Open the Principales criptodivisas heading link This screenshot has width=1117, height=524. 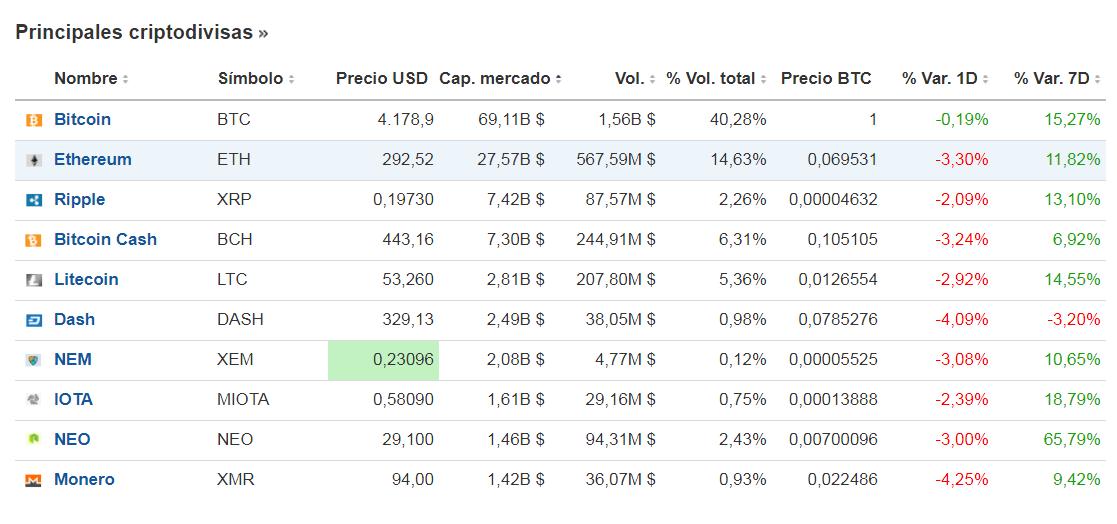point(141,32)
